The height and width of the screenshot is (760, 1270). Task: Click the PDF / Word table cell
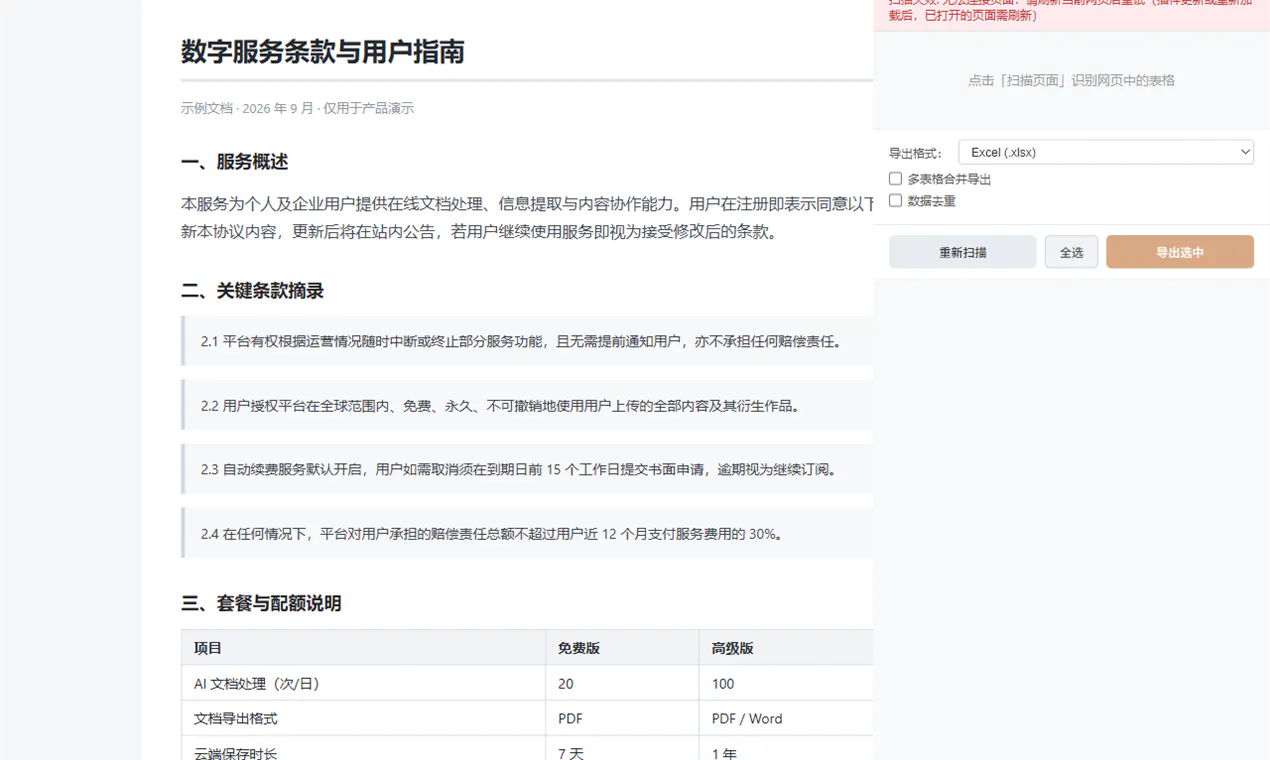point(786,719)
